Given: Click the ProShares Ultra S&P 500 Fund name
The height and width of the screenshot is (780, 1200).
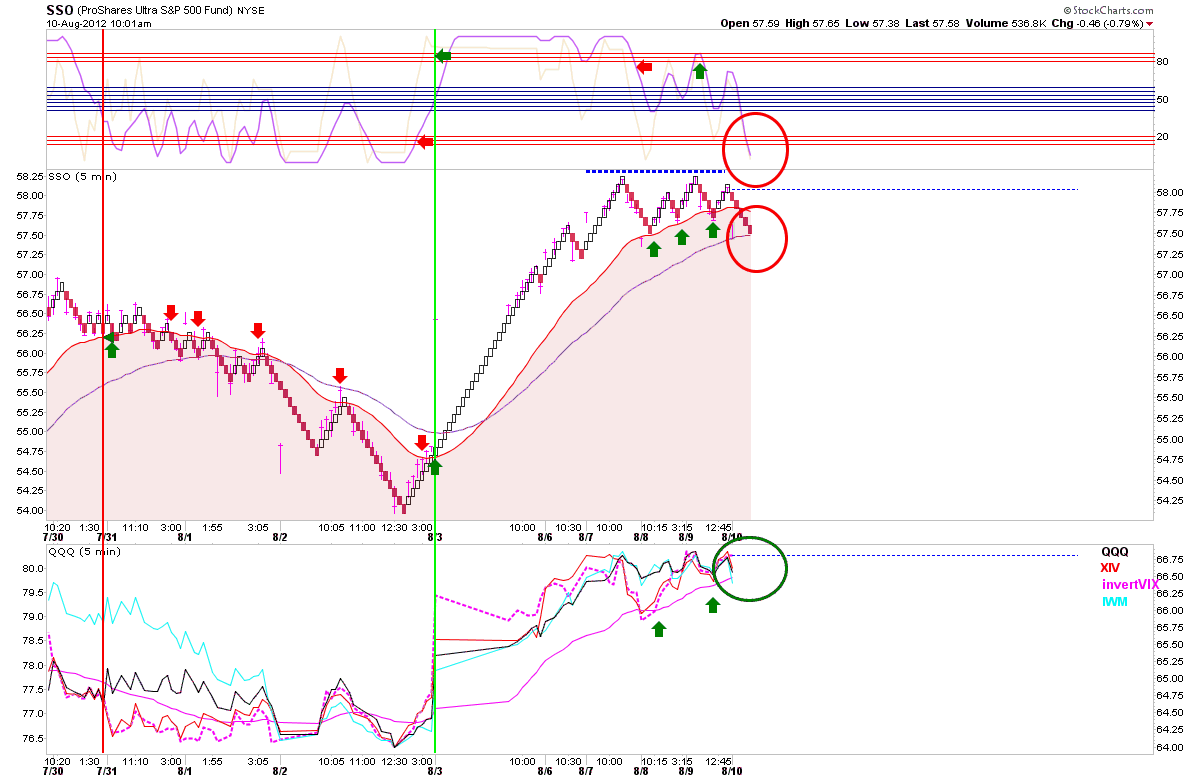Looking at the screenshot, I should coord(156,10).
